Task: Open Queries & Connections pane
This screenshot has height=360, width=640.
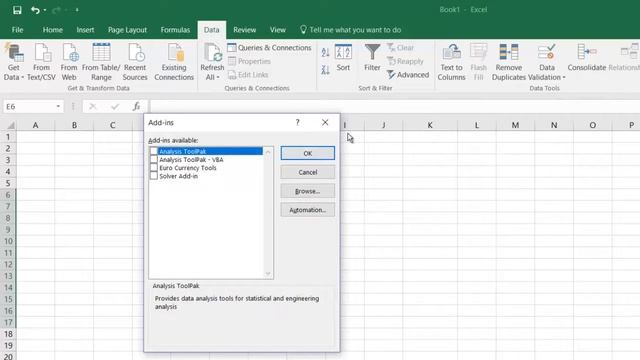Action: click(x=269, y=48)
